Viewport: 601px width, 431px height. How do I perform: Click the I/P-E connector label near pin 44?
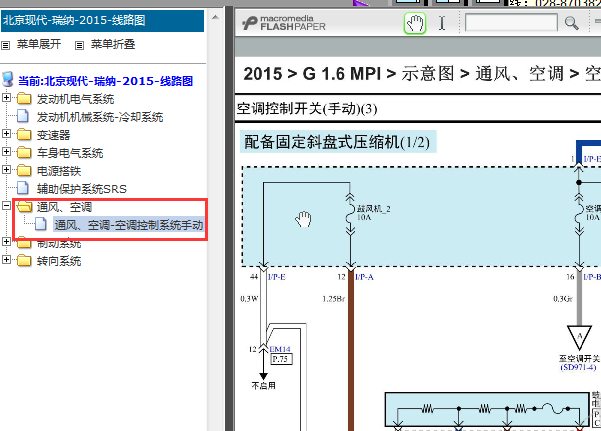(x=276, y=277)
